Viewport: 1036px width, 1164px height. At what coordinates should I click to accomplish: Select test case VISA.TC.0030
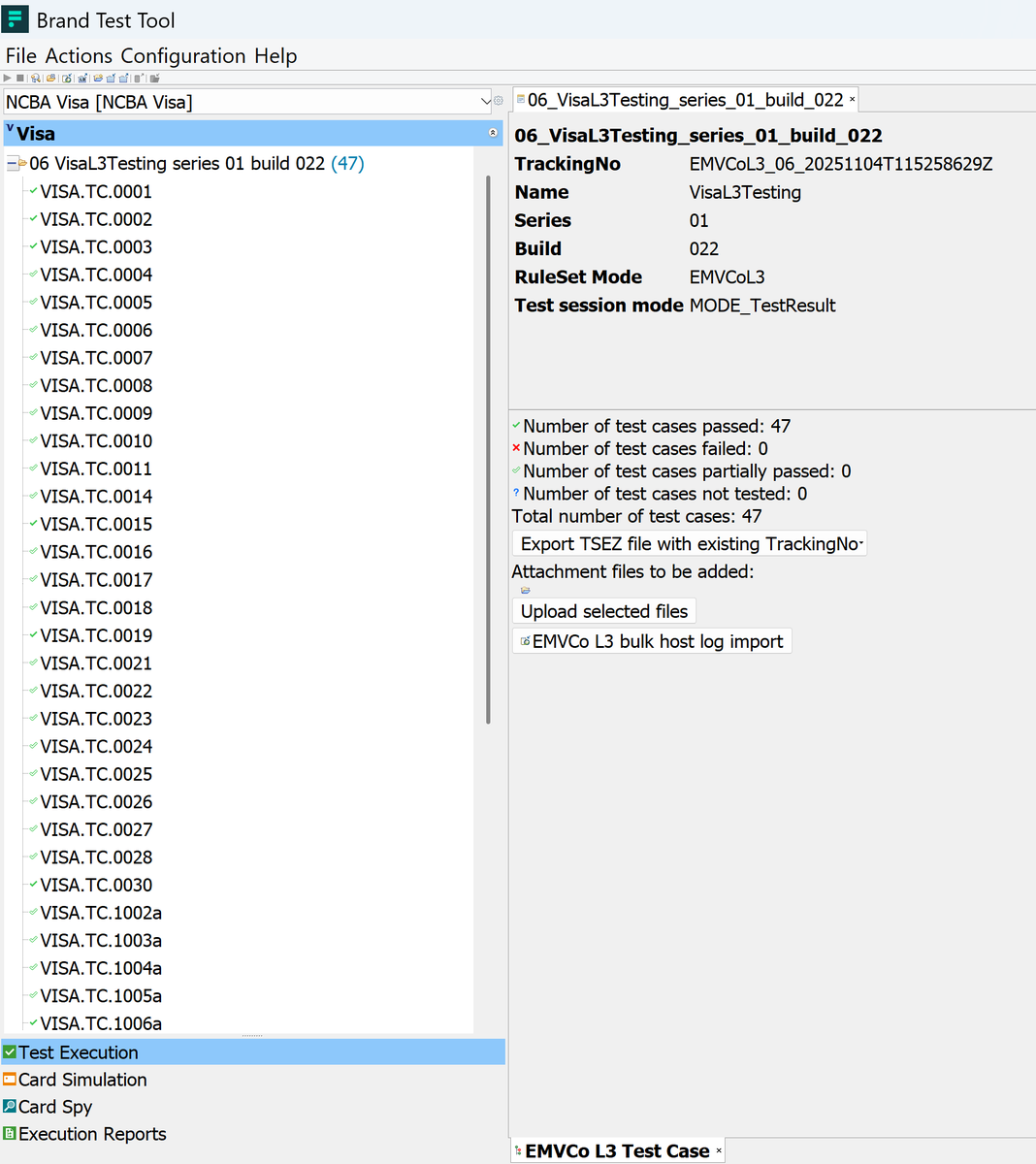click(96, 885)
